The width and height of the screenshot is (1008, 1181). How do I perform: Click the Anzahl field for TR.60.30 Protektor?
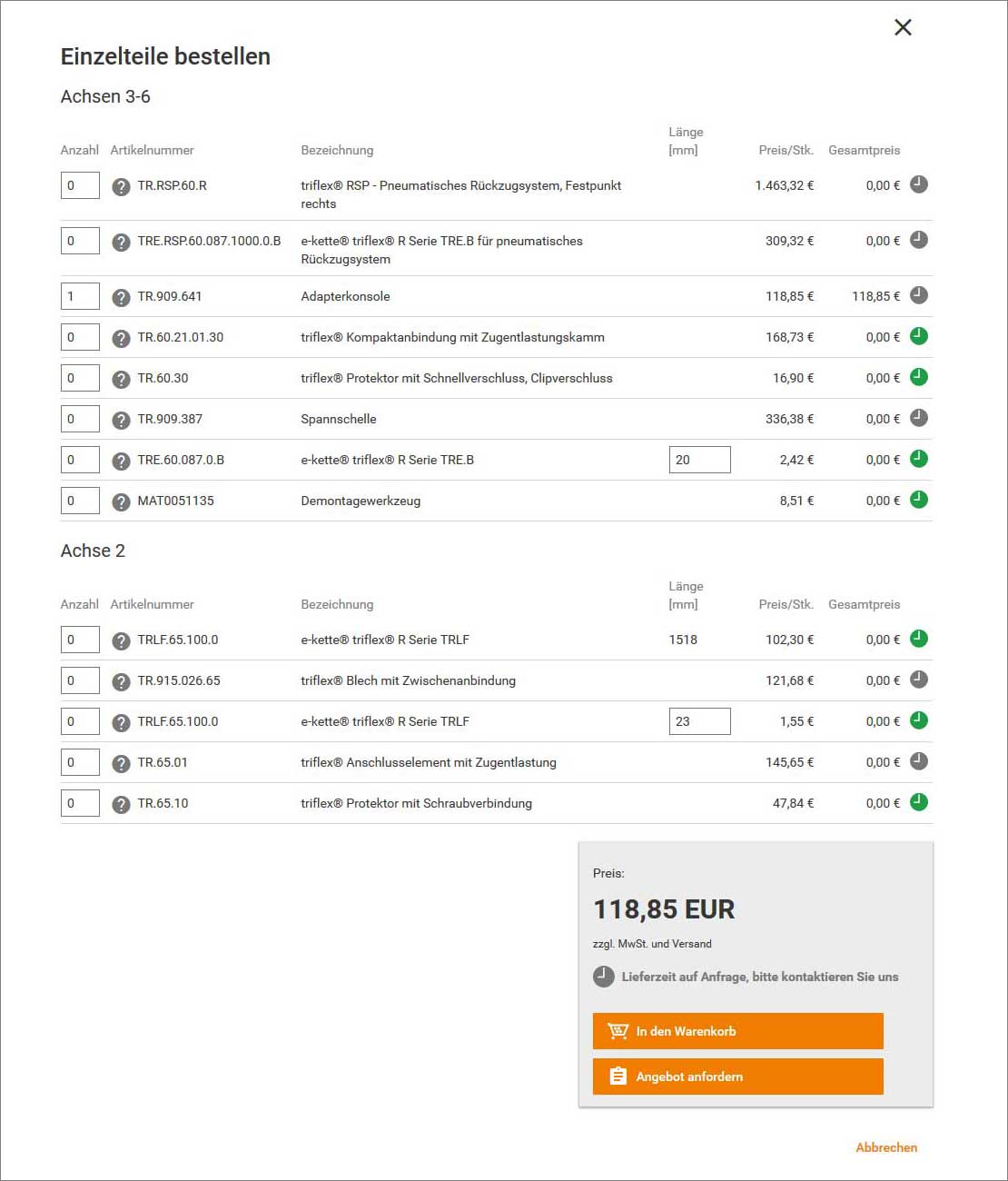tap(80, 378)
